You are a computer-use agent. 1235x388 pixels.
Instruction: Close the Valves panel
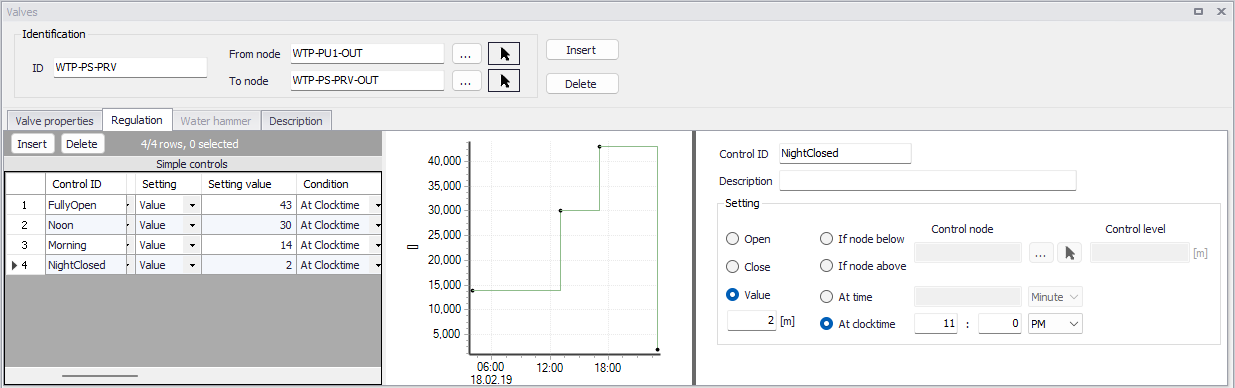(1221, 11)
